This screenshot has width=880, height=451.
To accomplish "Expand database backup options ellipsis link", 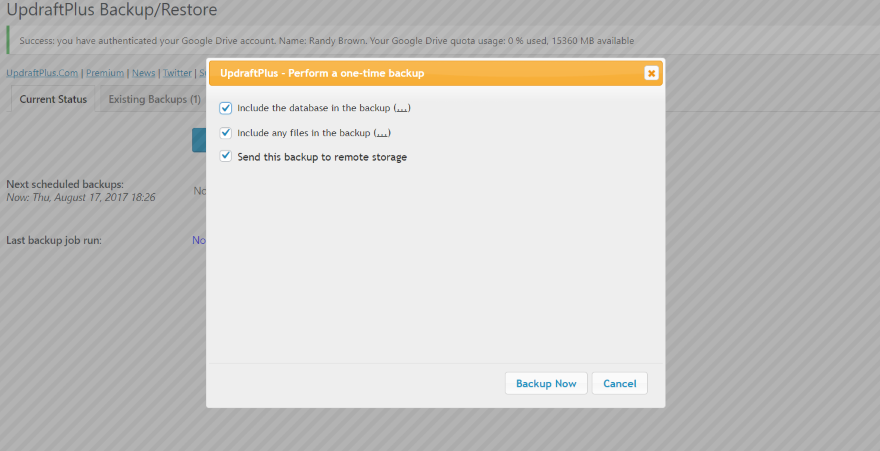I will click(402, 108).
